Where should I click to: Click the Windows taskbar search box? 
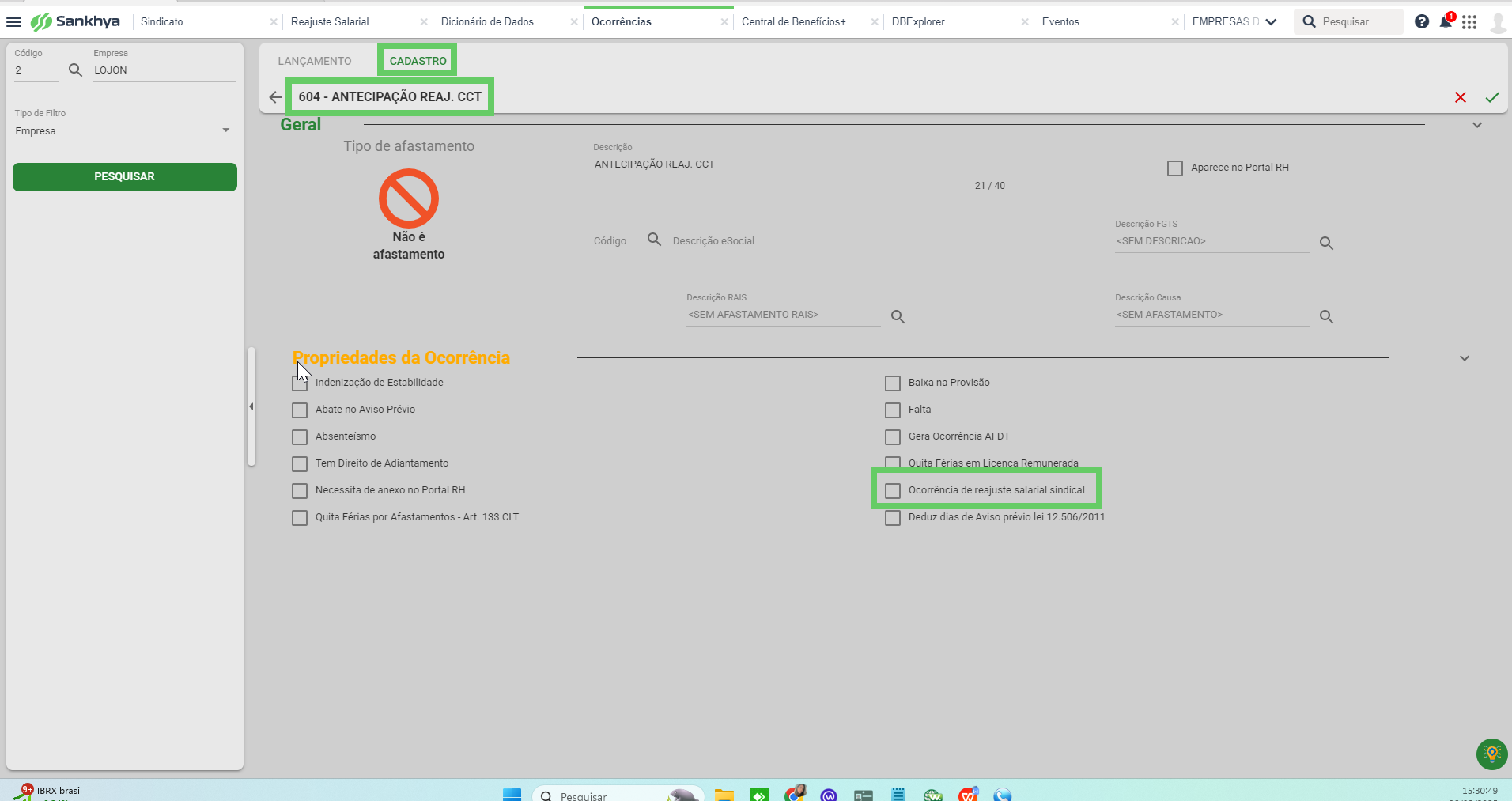[x=617, y=795]
